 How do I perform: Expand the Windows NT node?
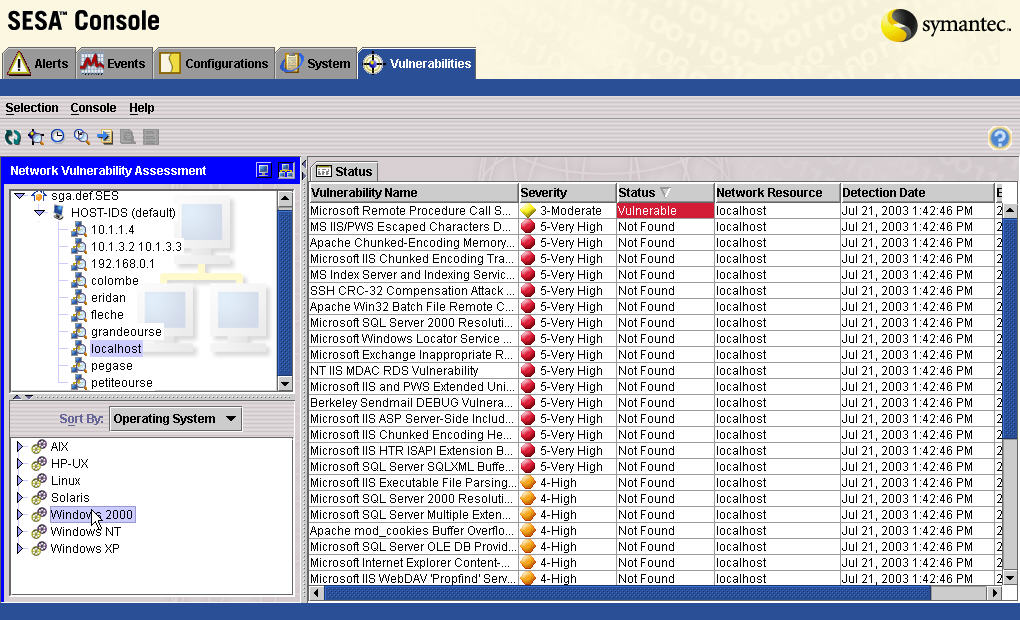click(20, 532)
